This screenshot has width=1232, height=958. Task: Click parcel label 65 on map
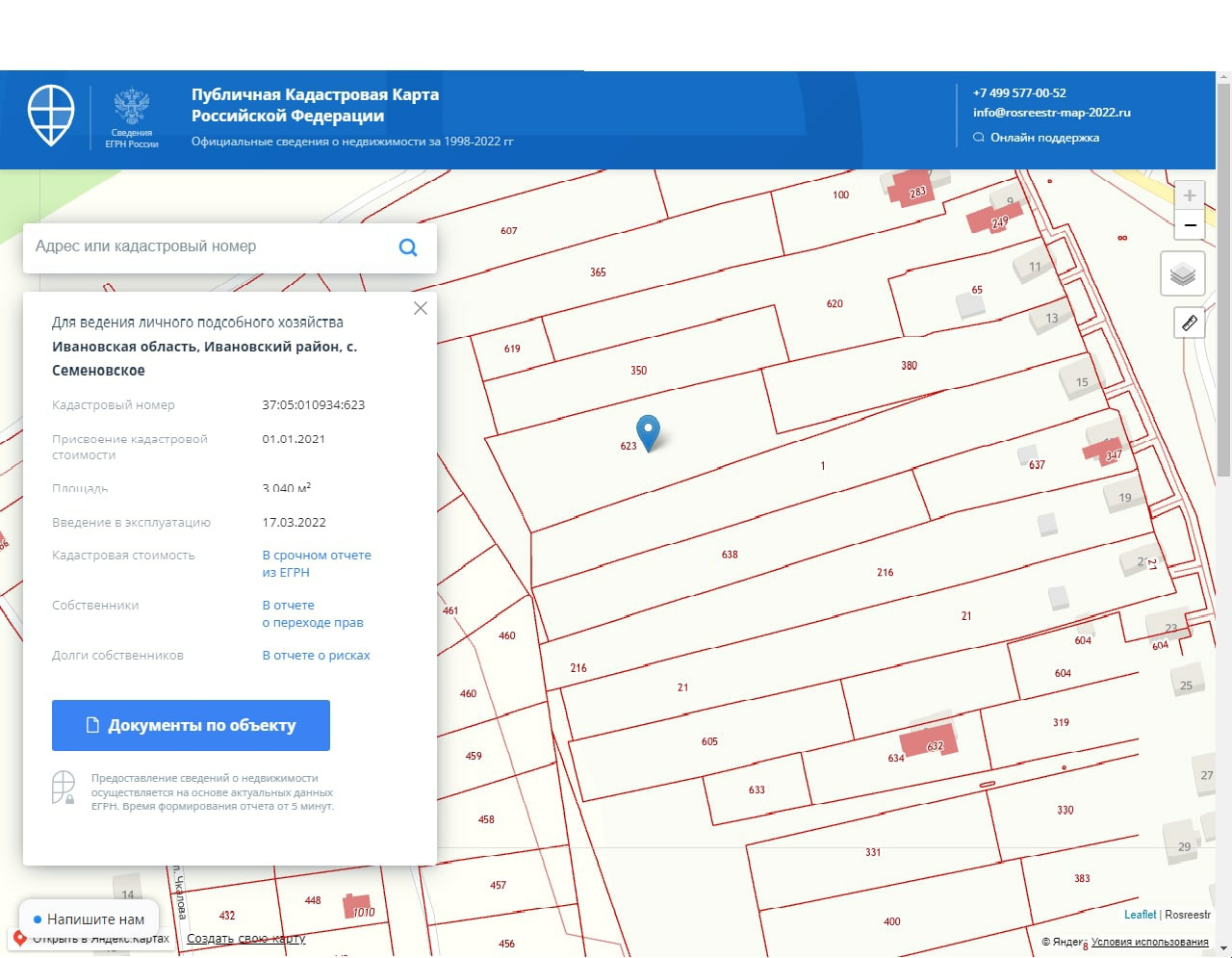coord(977,290)
